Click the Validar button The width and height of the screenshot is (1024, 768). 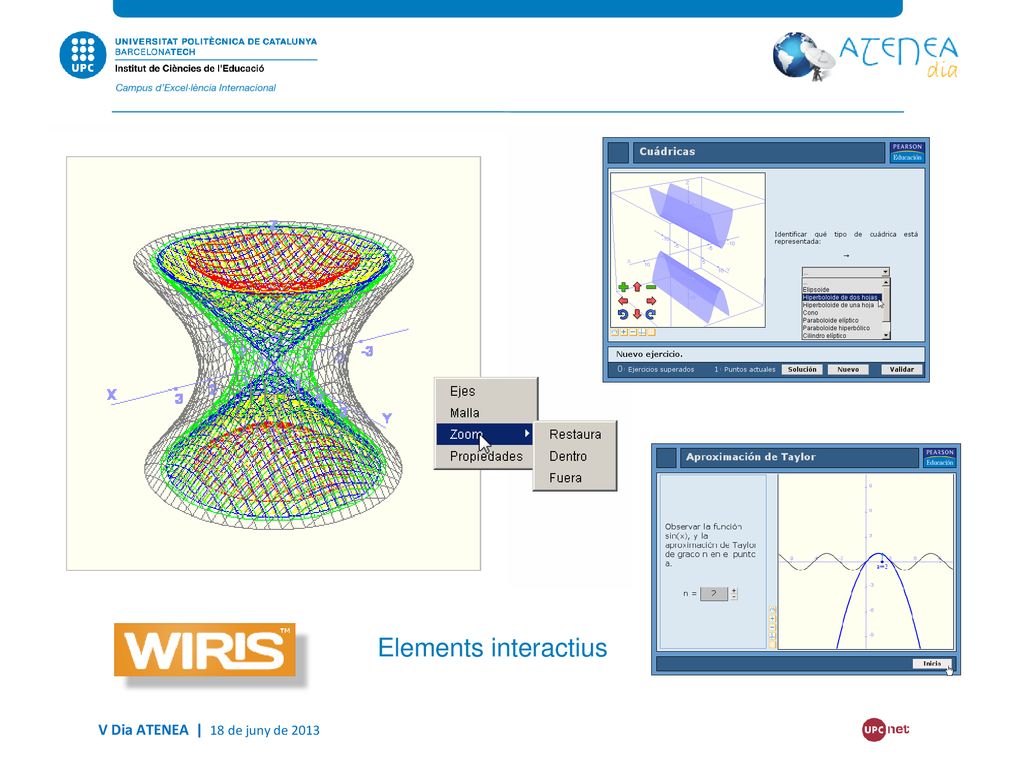[901, 370]
